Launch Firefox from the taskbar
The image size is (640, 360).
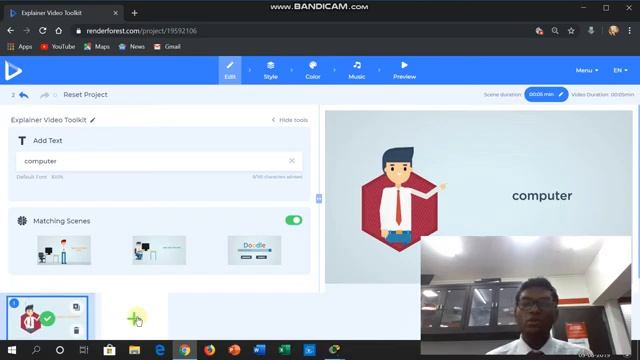coord(209,350)
